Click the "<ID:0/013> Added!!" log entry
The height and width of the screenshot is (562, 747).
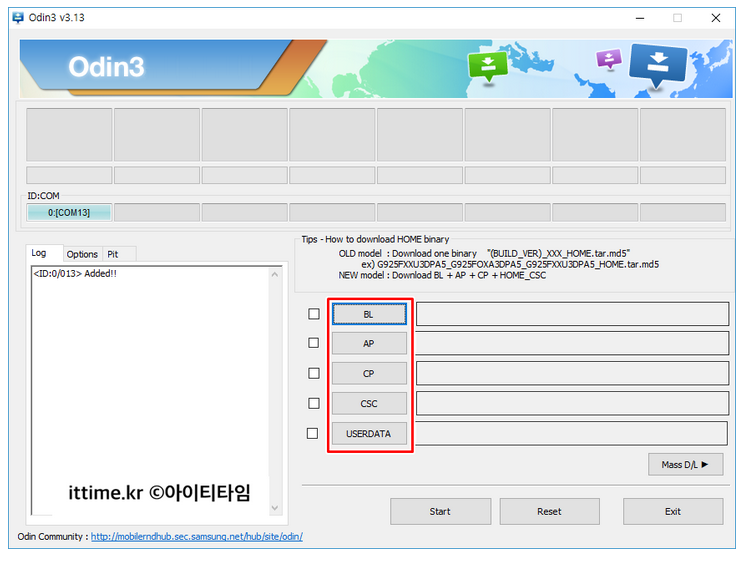pos(75,274)
